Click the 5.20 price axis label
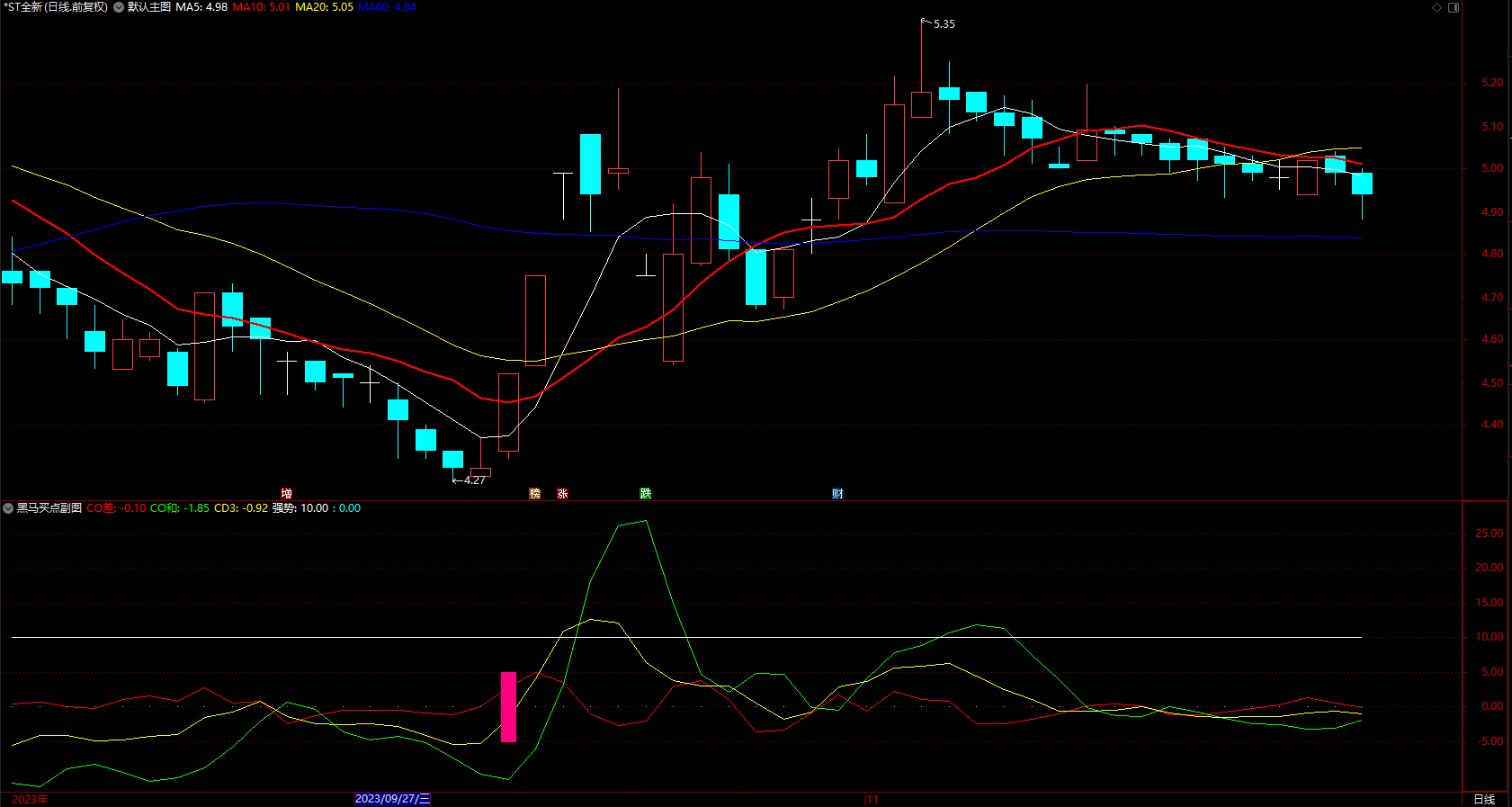1512x807 pixels. click(1492, 83)
